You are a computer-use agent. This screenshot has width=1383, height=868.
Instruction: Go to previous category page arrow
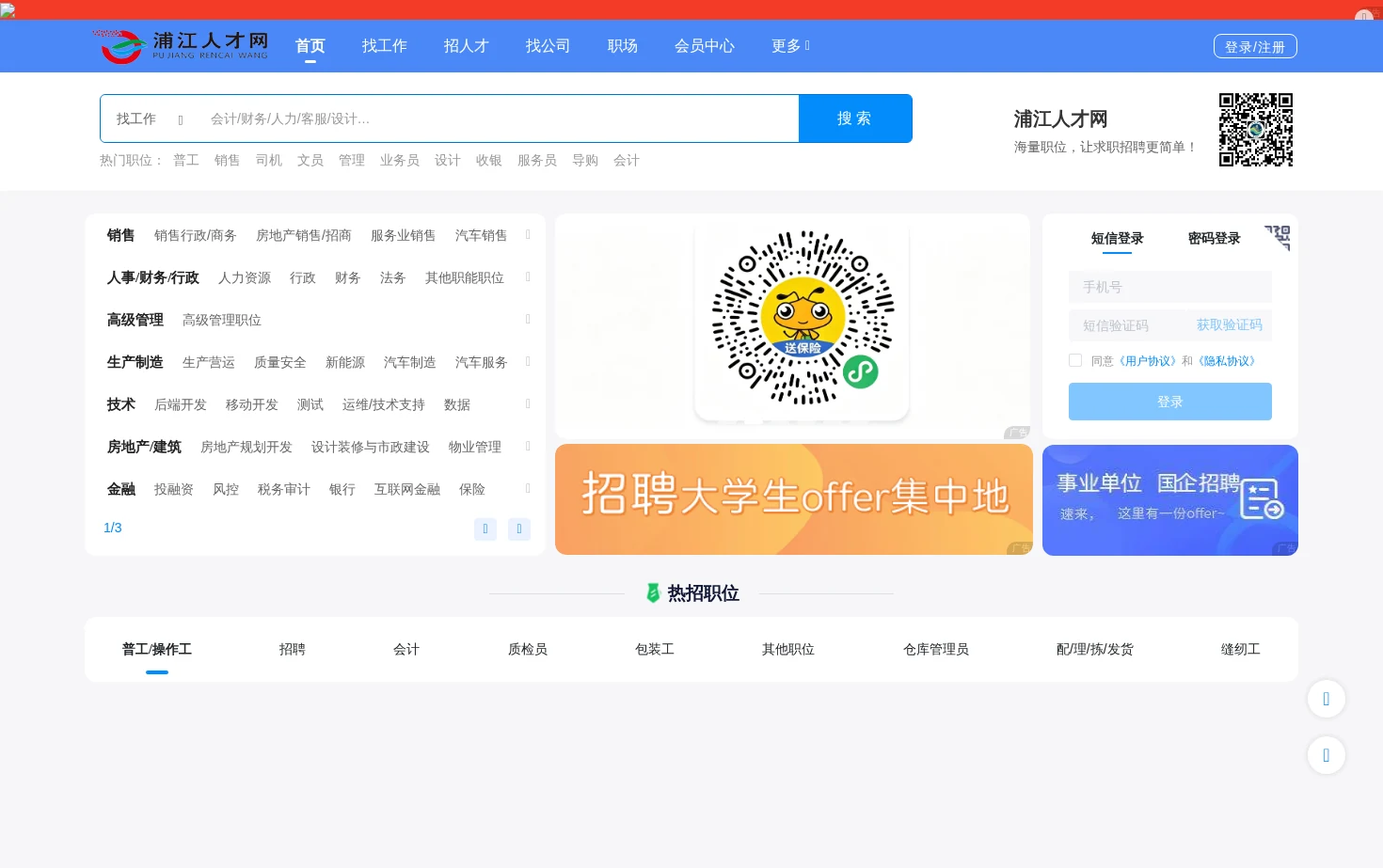[485, 529]
